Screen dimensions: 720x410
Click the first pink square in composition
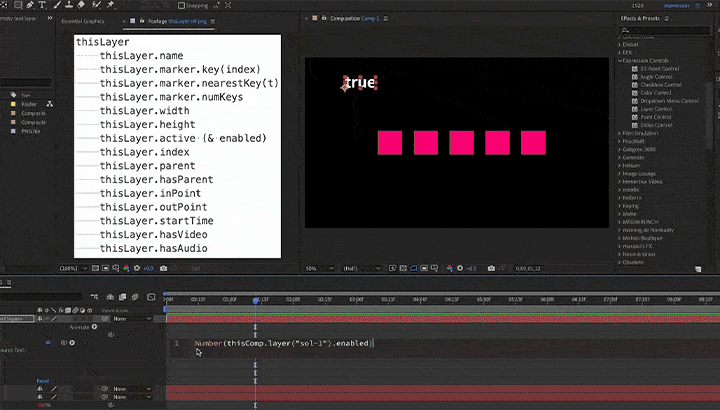(390, 142)
